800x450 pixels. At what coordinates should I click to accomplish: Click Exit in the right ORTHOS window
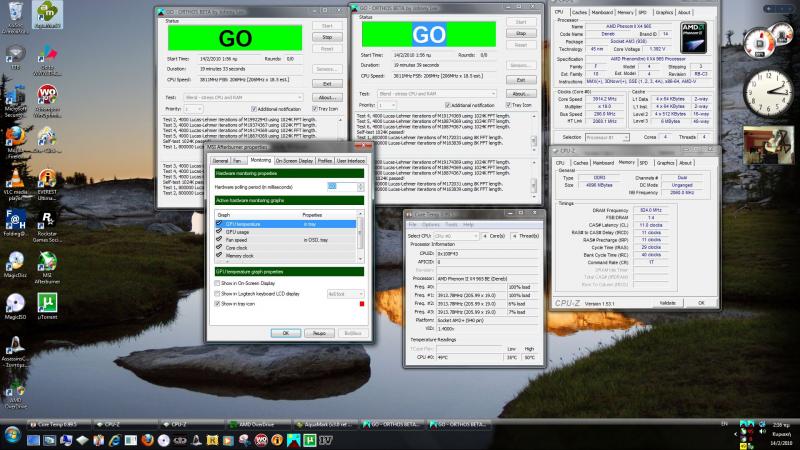521,80
